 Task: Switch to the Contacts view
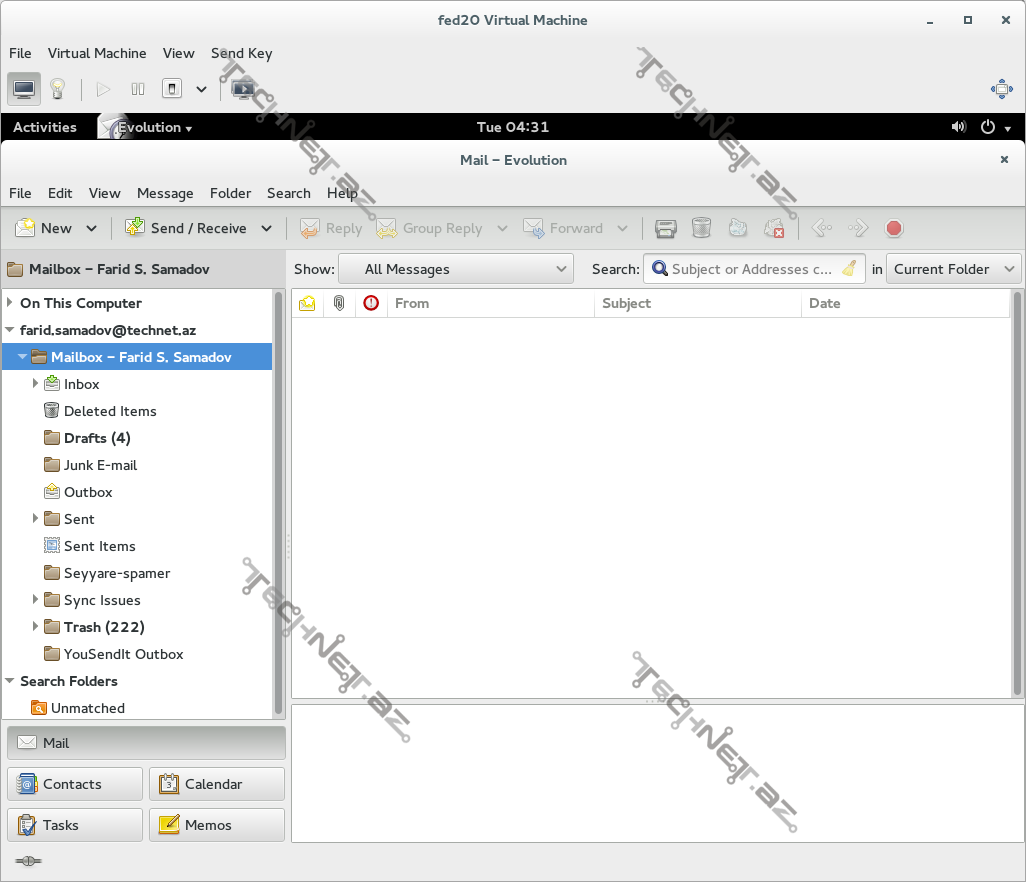[74, 784]
